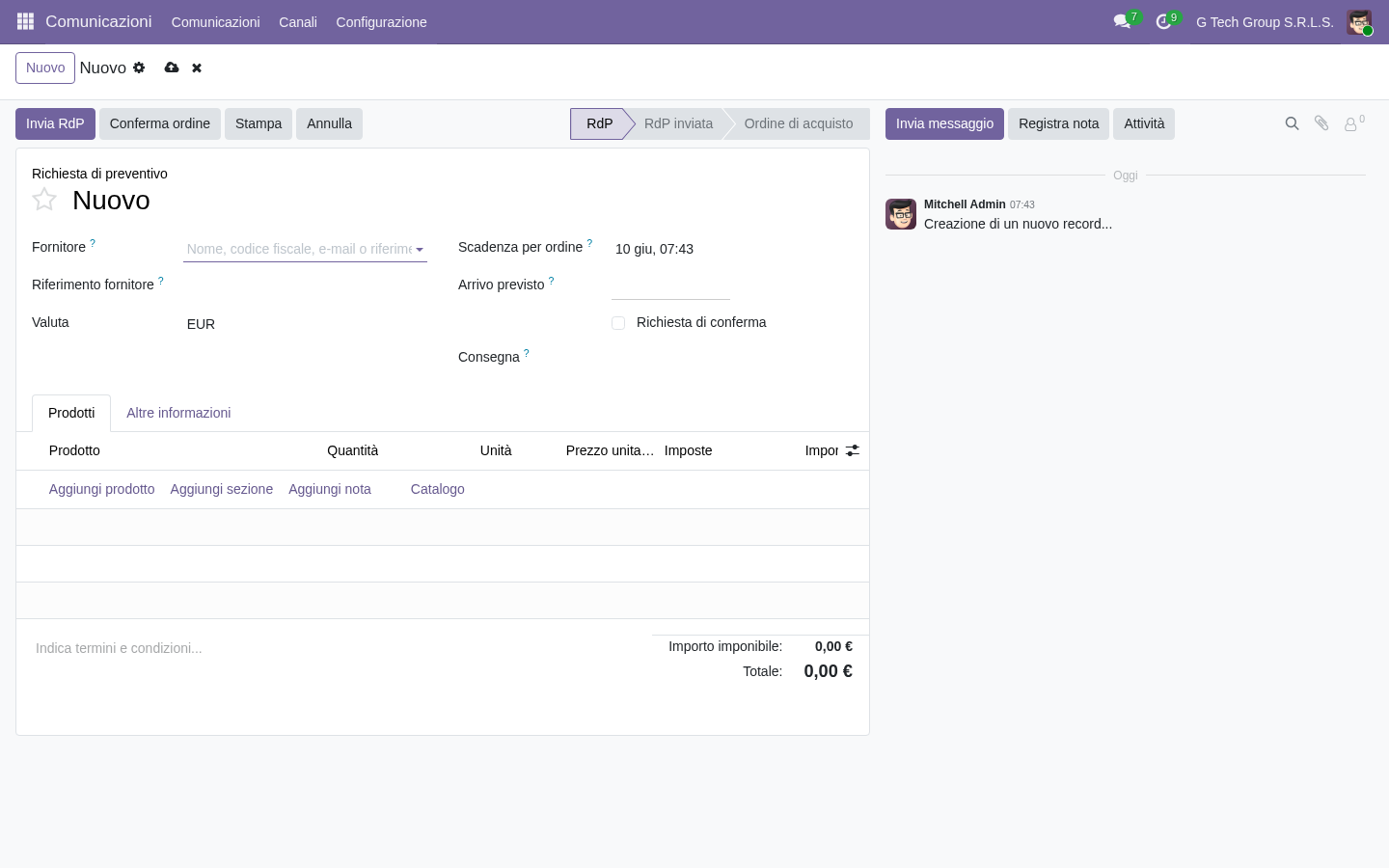Open the gear actions menu next to Nuovo
1389x868 pixels.
(x=139, y=68)
